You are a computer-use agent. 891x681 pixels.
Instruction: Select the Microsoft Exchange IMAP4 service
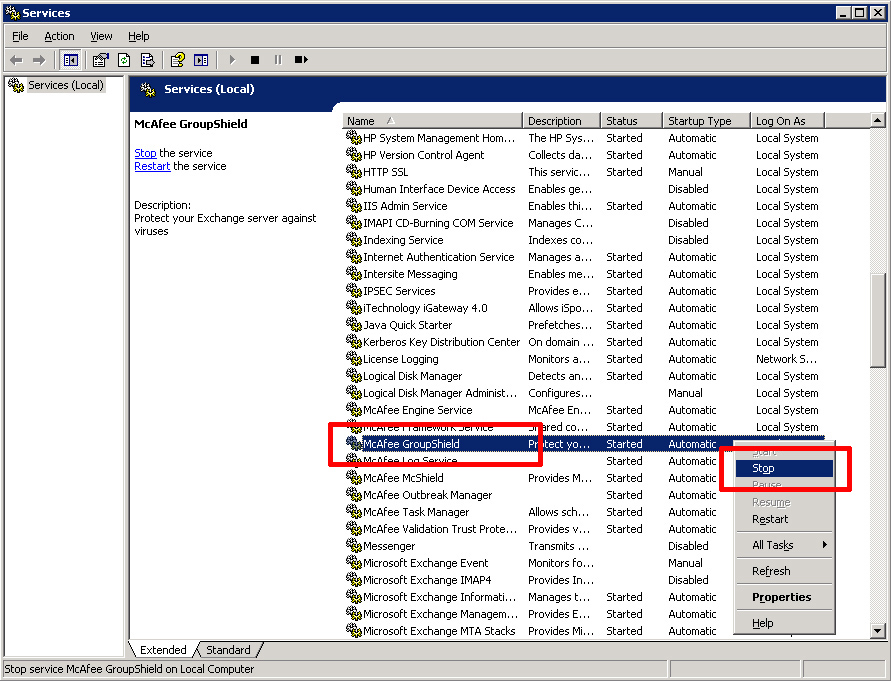[x=427, y=580]
